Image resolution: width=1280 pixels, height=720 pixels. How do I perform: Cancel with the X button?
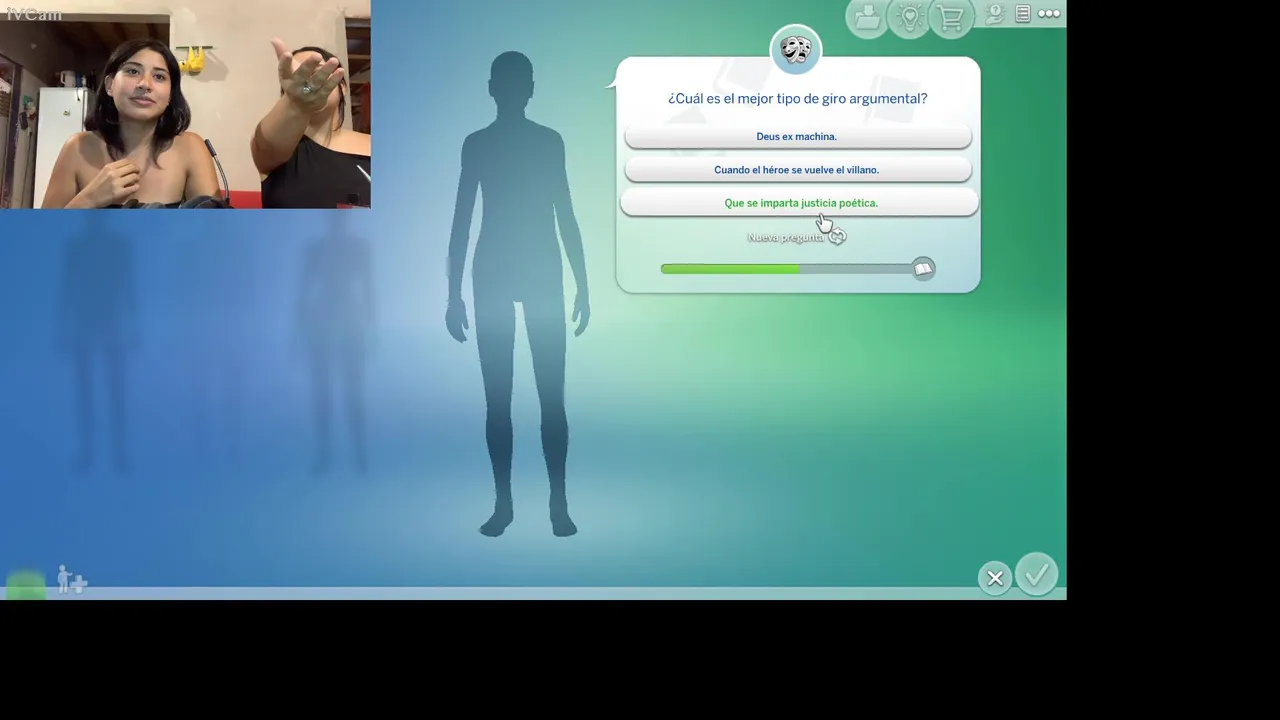pos(995,578)
